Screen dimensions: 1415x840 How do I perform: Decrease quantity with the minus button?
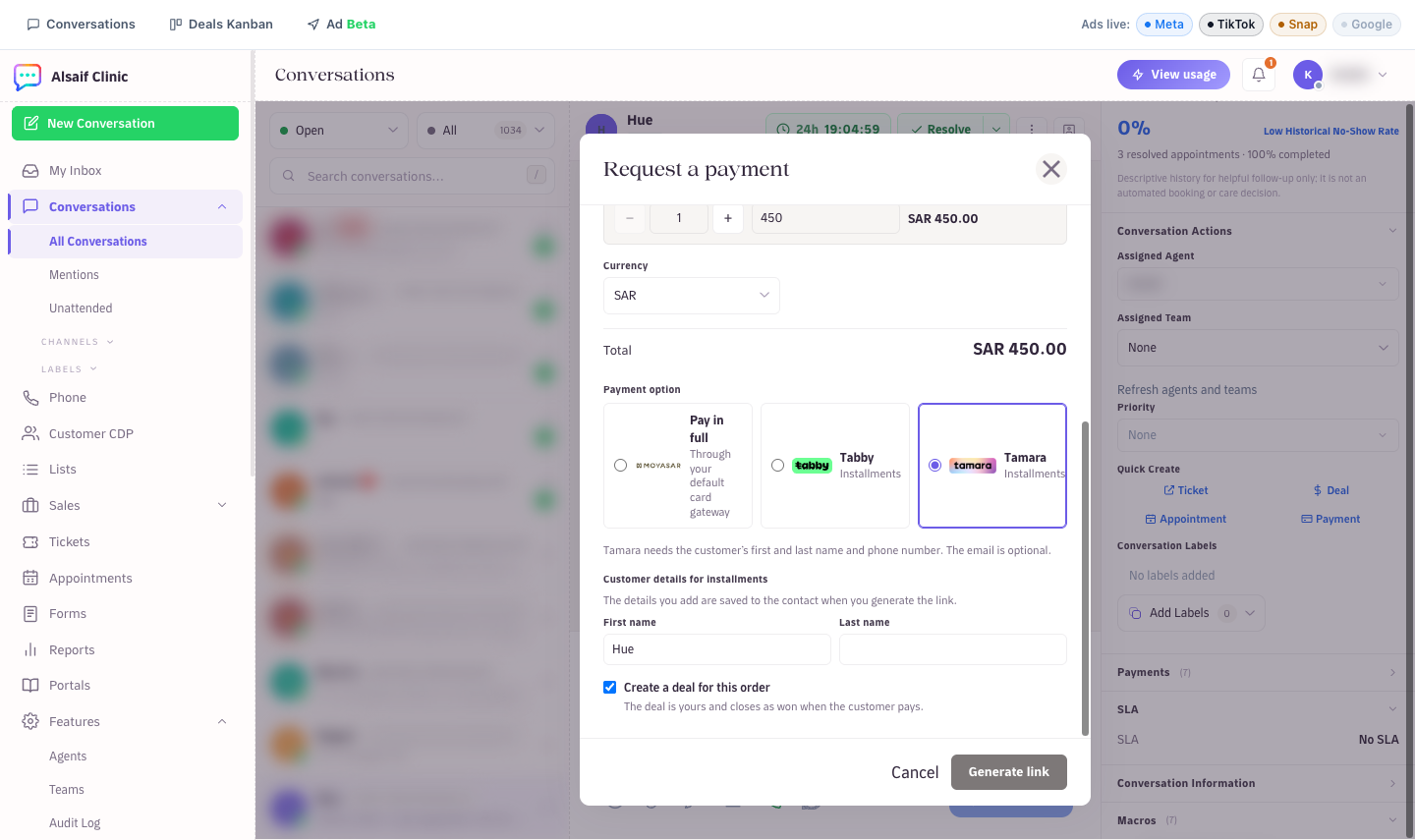pos(630,218)
